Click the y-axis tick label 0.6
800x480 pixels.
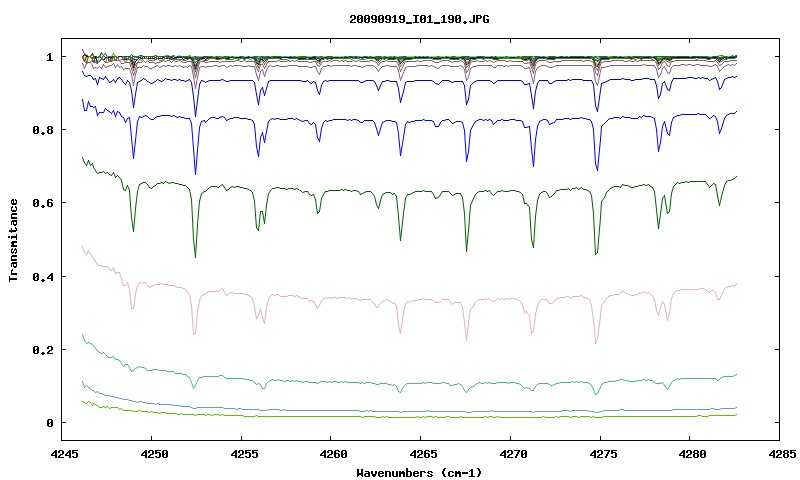[x=43, y=203]
